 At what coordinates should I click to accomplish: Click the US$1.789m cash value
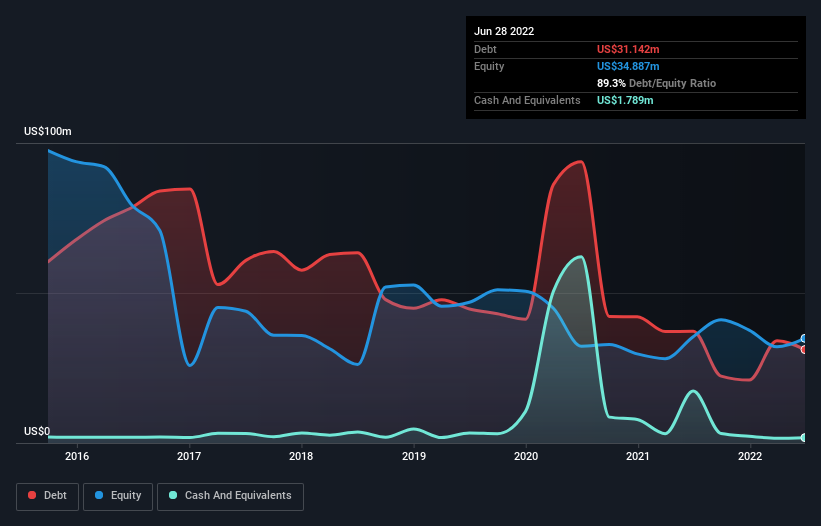(x=625, y=100)
